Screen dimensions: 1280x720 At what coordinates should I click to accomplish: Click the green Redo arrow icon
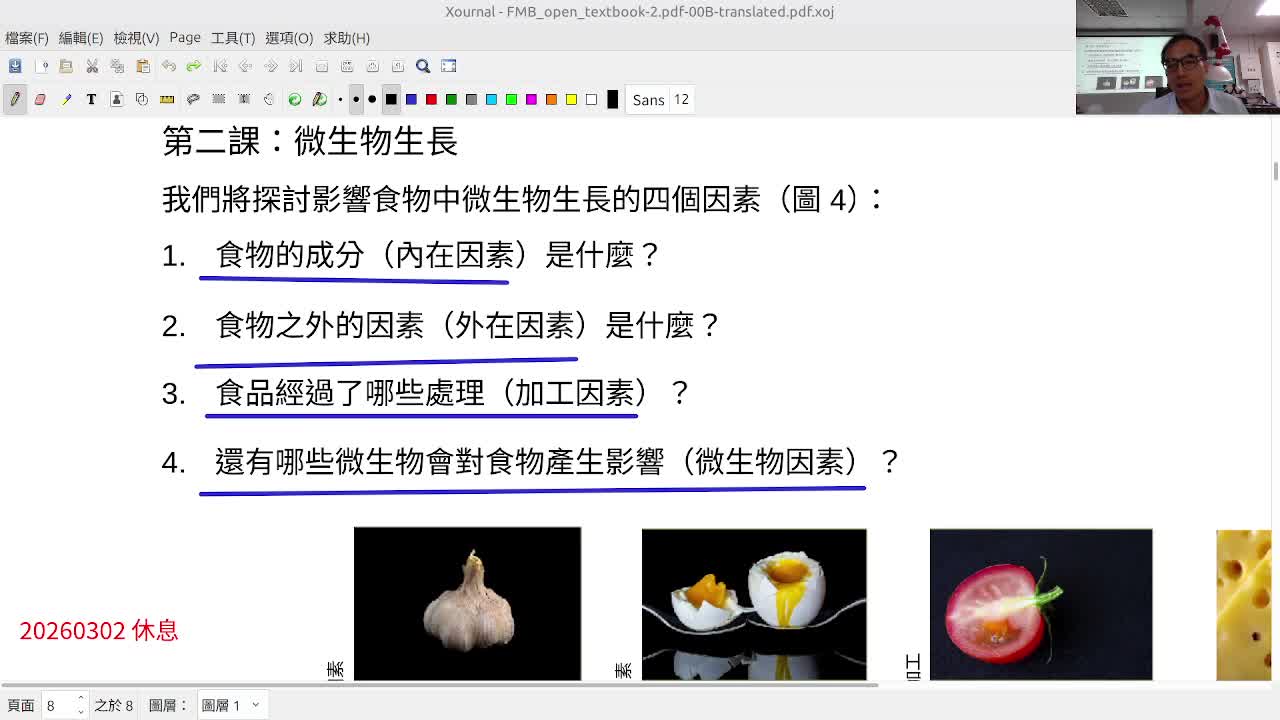(x=194, y=66)
